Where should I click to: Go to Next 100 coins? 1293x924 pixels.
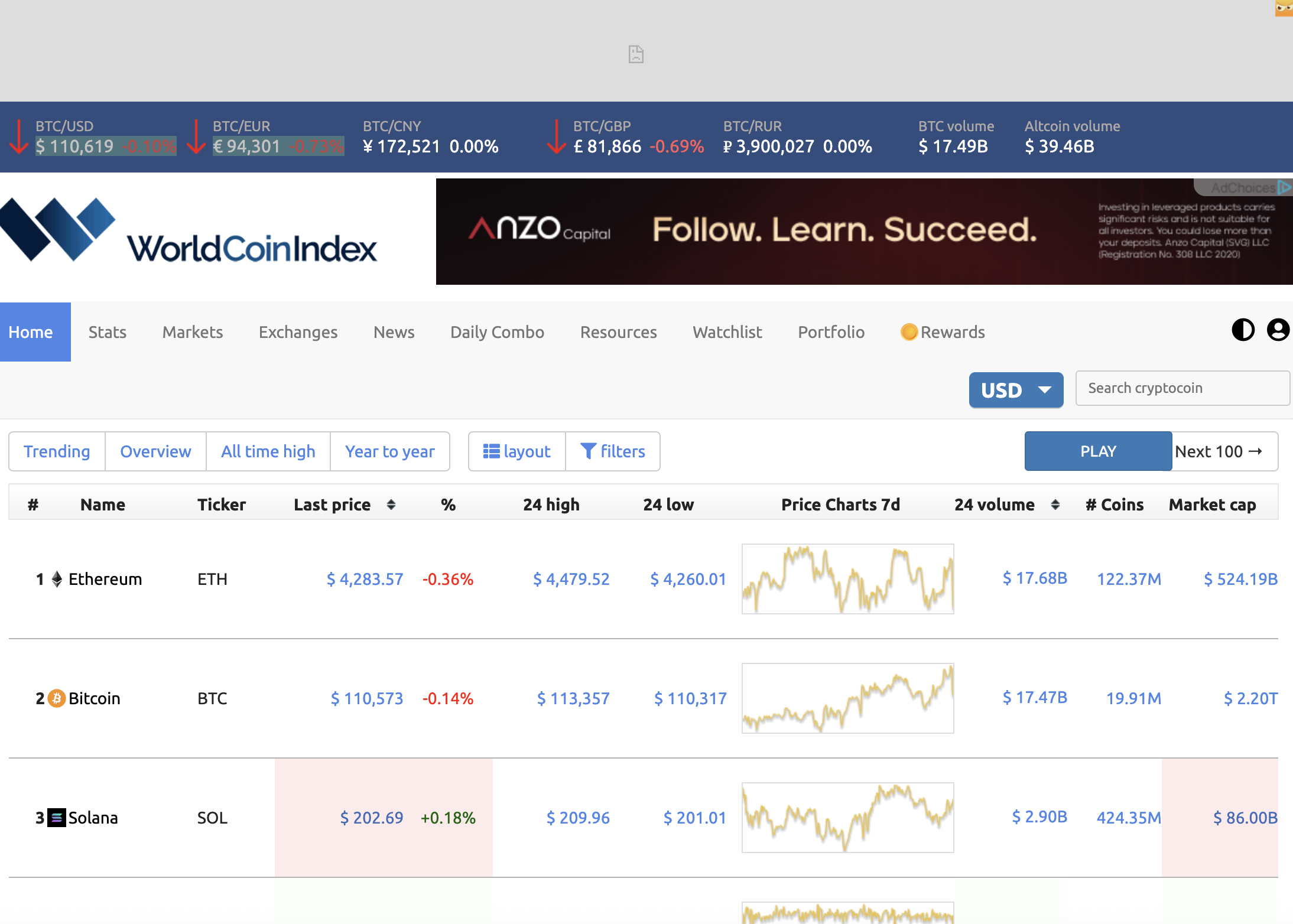(x=1224, y=451)
